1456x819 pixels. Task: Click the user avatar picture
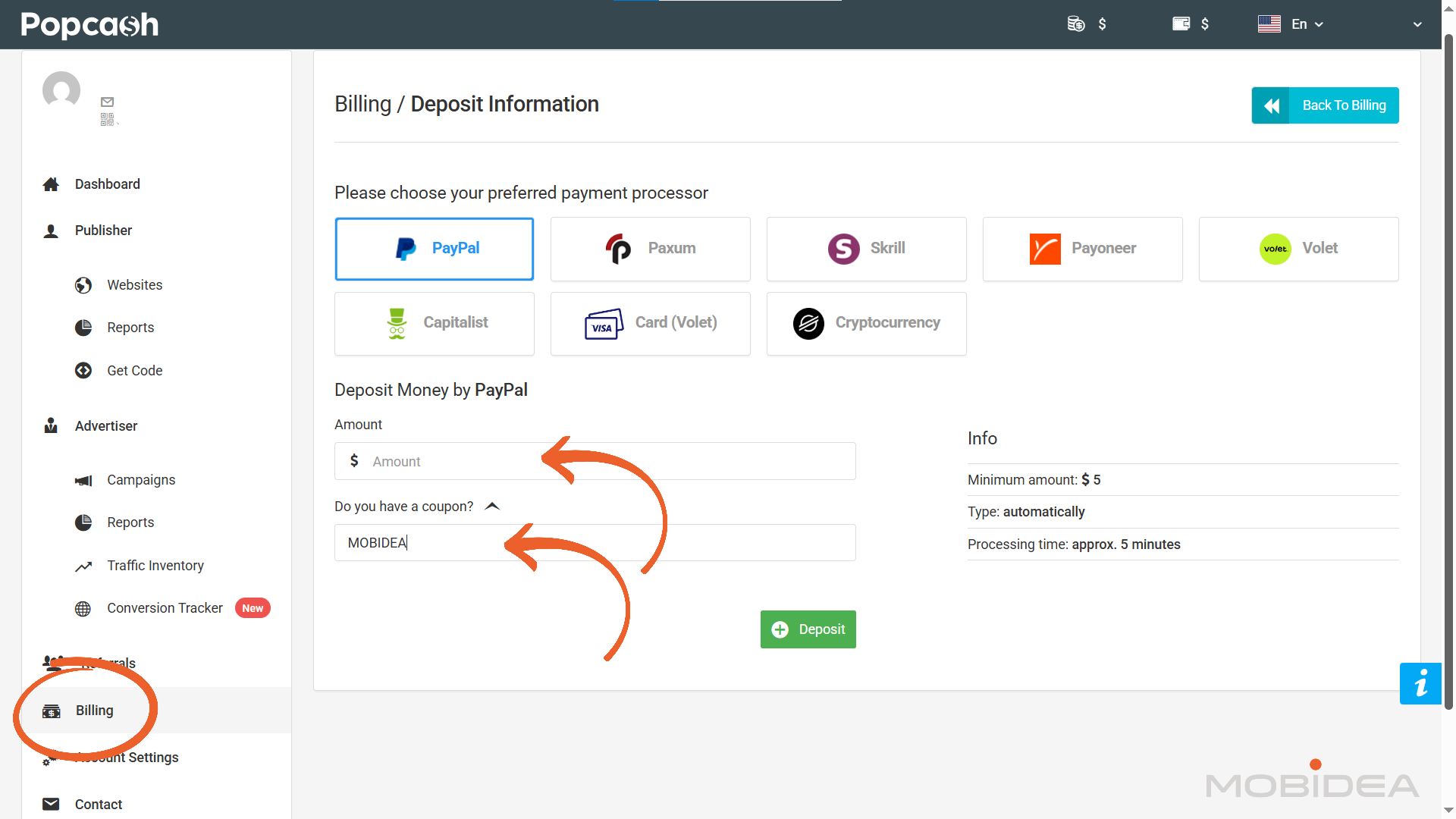[61, 90]
